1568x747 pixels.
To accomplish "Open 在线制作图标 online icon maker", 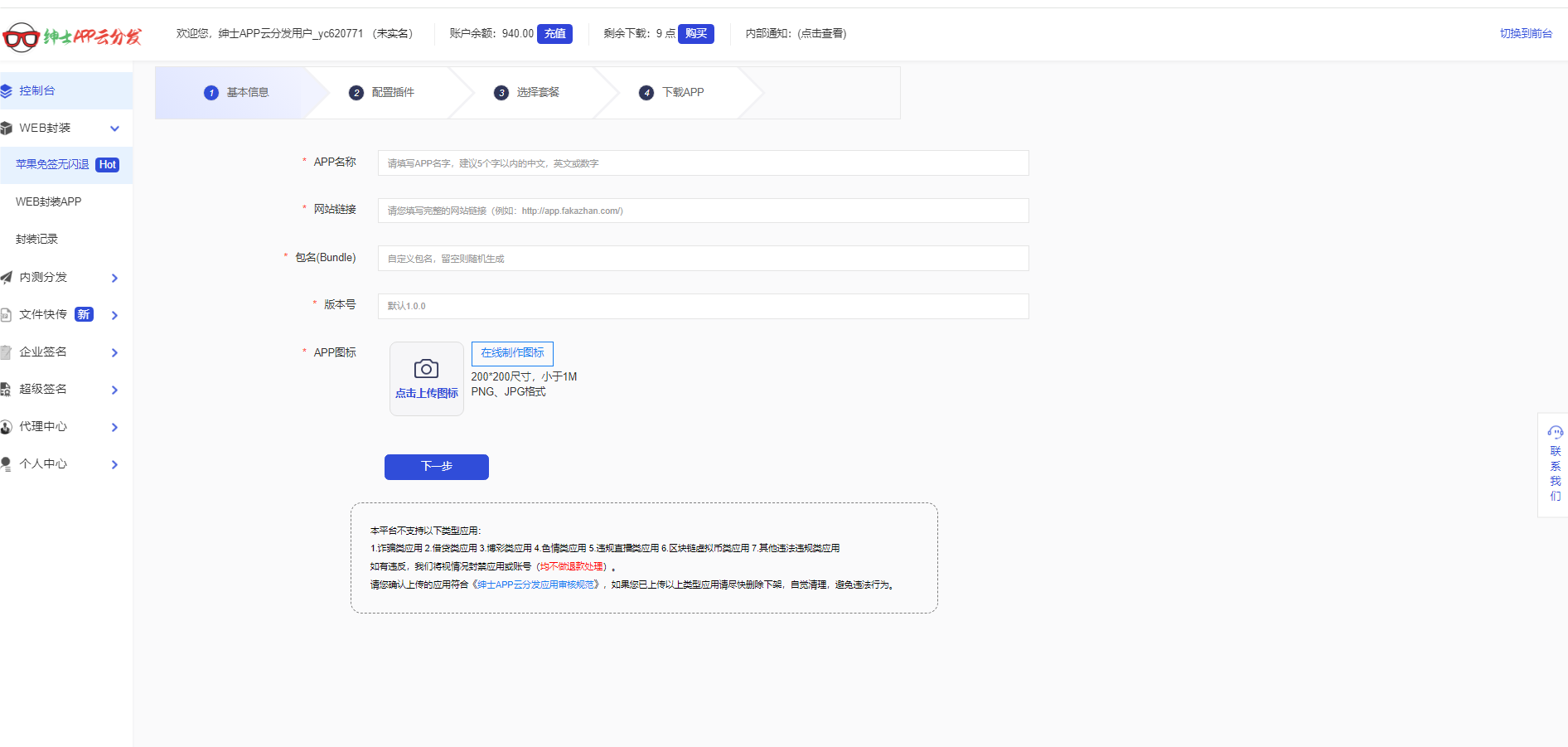I will click(512, 353).
